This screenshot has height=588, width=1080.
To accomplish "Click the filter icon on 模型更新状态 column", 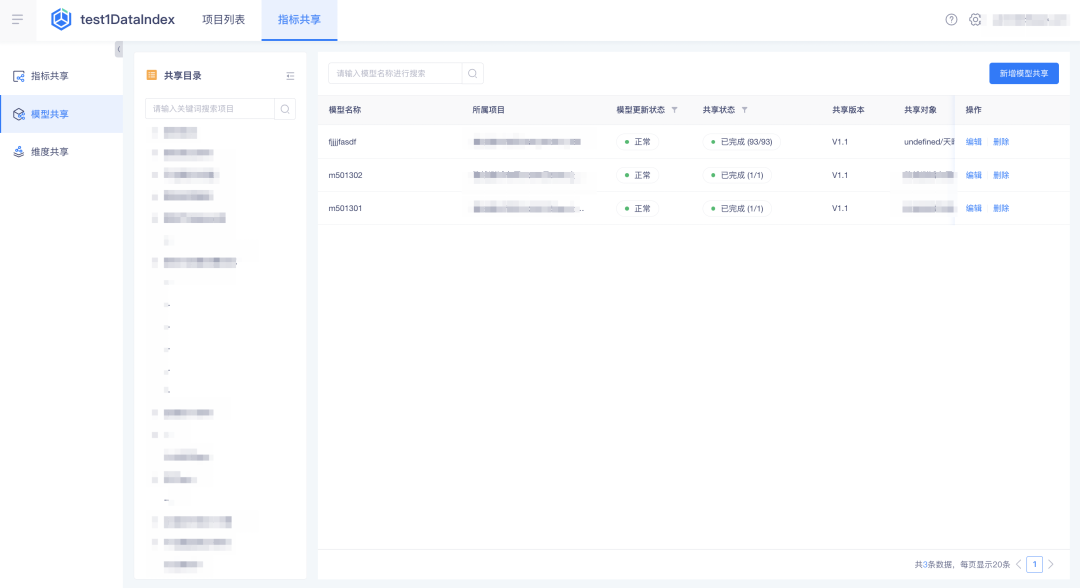I will 674,110.
